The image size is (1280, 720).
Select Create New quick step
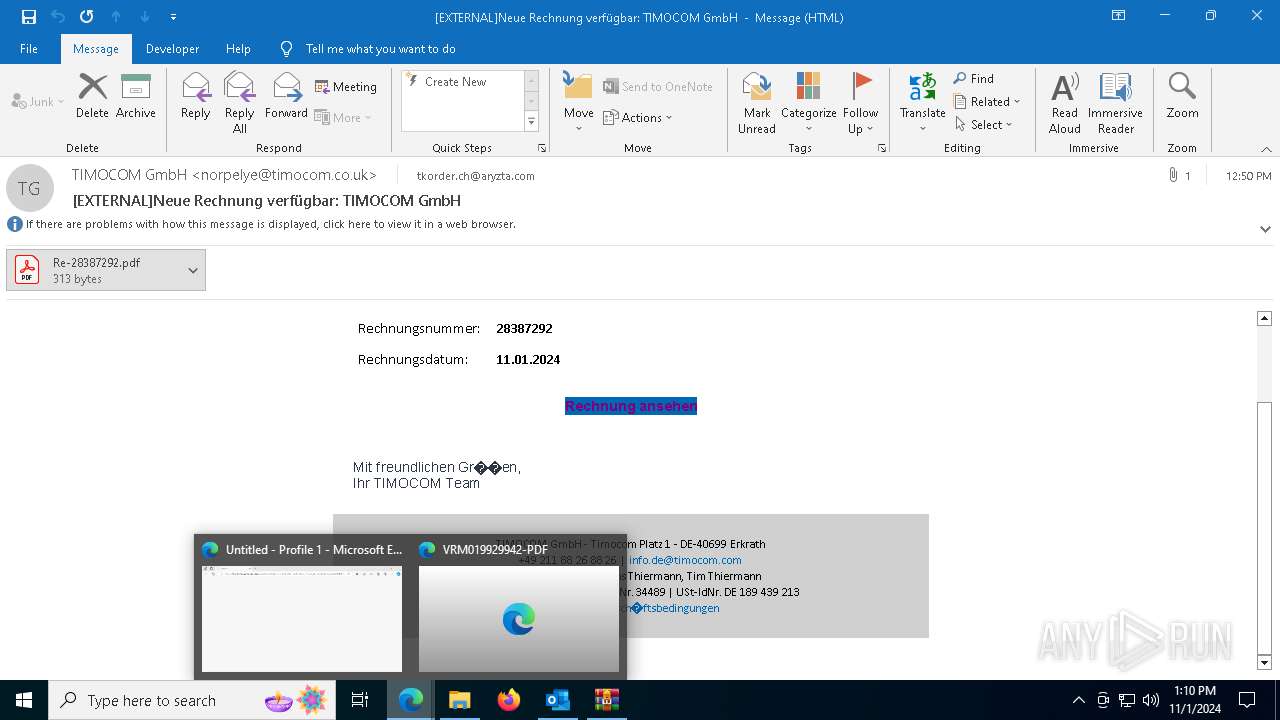[x=455, y=82]
